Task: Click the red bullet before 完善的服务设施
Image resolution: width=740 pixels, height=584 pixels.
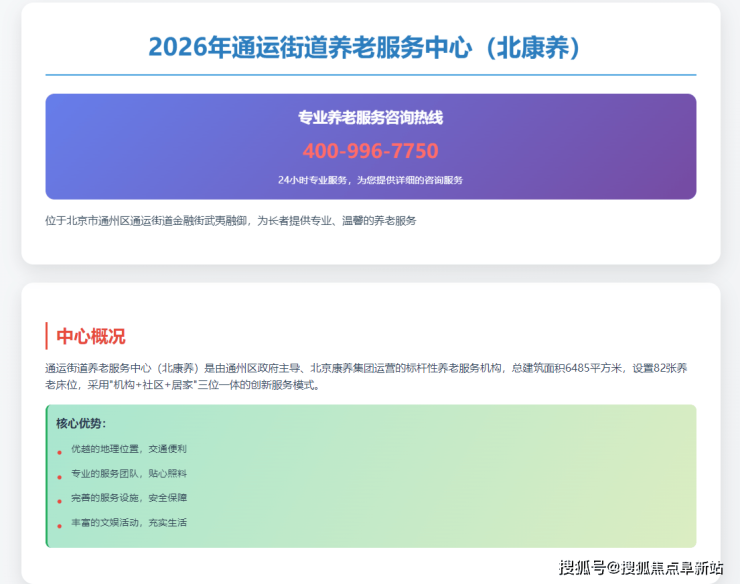Action: (x=60, y=501)
